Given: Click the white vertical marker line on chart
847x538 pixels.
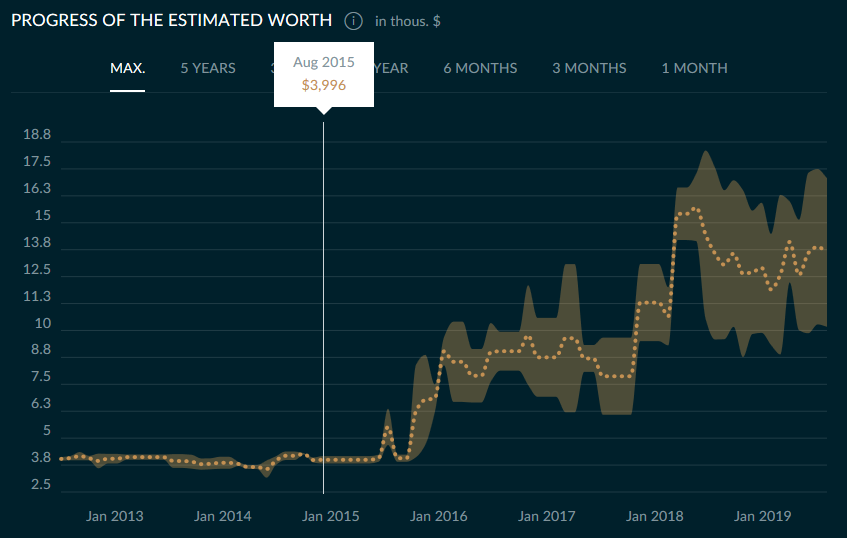Looking at the screenshot, I should tap(323, 300).
